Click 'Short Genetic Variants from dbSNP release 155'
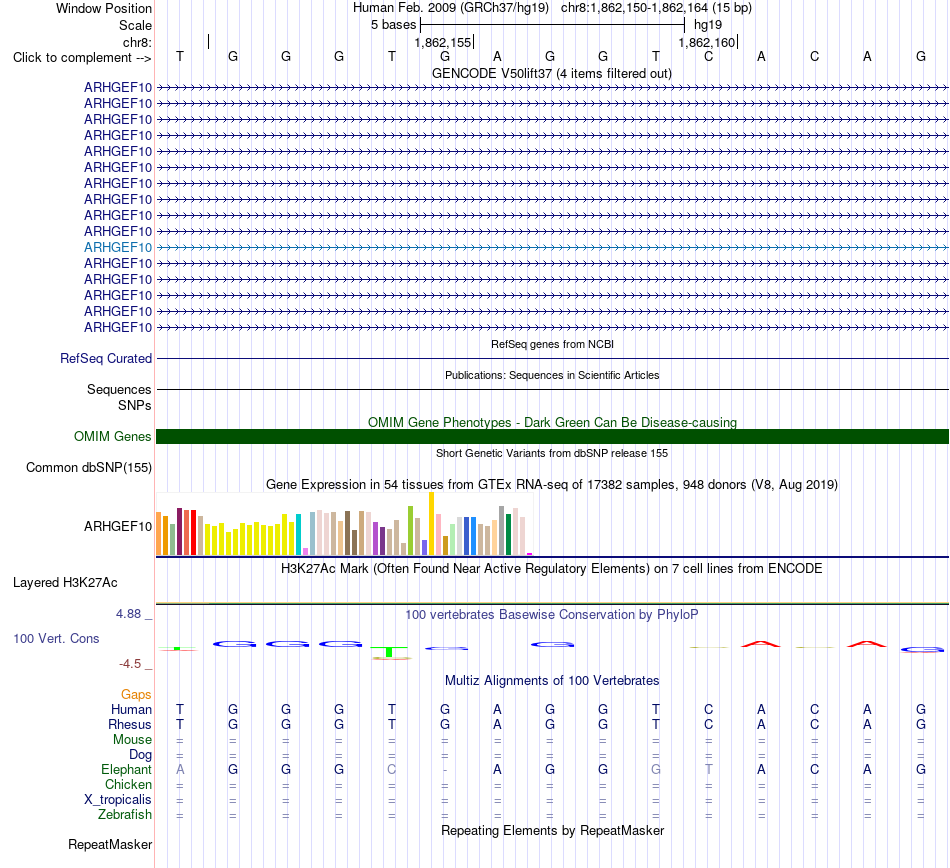This screenshot has width=950, height=868. [x=552, y=453]
